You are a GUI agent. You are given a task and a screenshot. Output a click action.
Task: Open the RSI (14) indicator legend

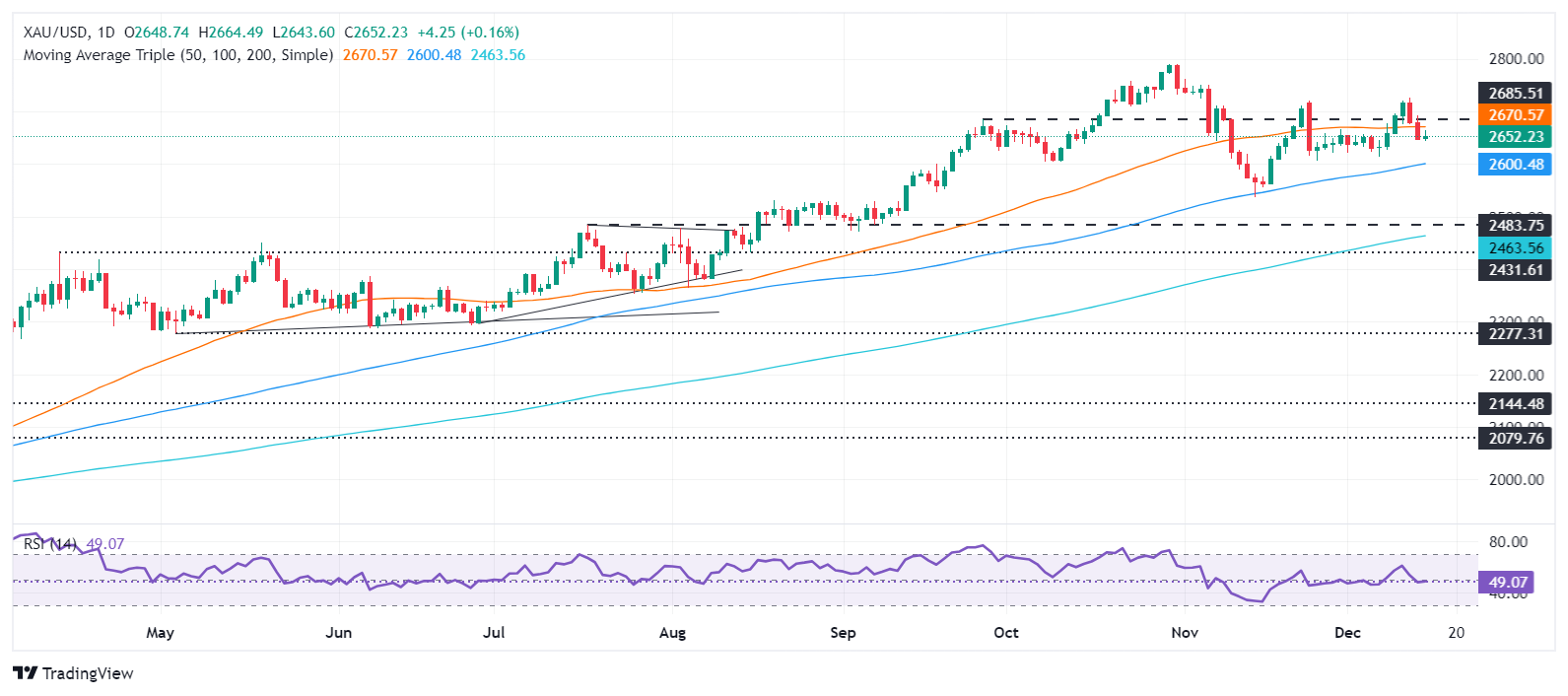pos(49,544)
